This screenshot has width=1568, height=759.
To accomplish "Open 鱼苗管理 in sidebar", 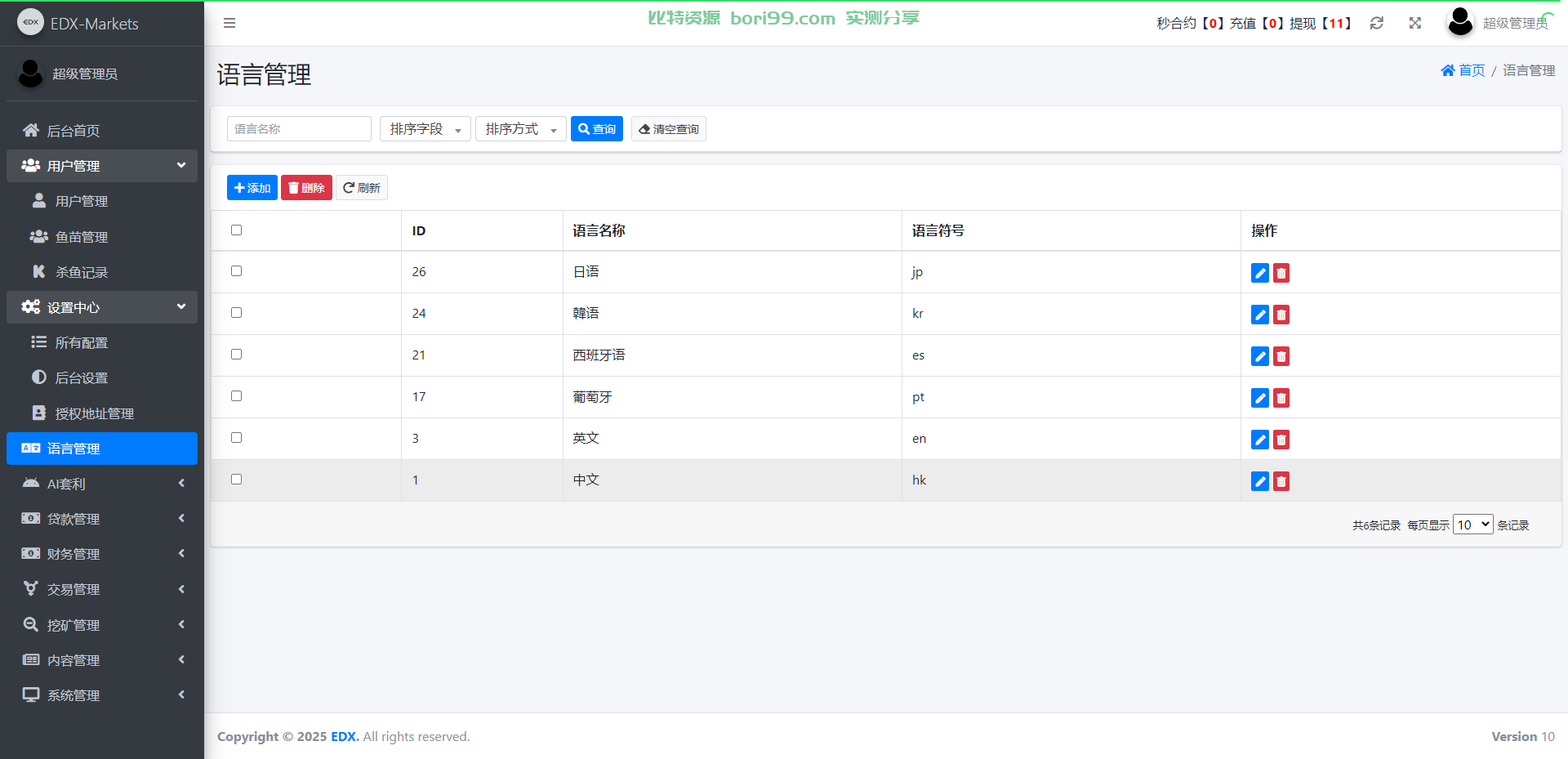I will pyautogui.click(x=102, y=237).
